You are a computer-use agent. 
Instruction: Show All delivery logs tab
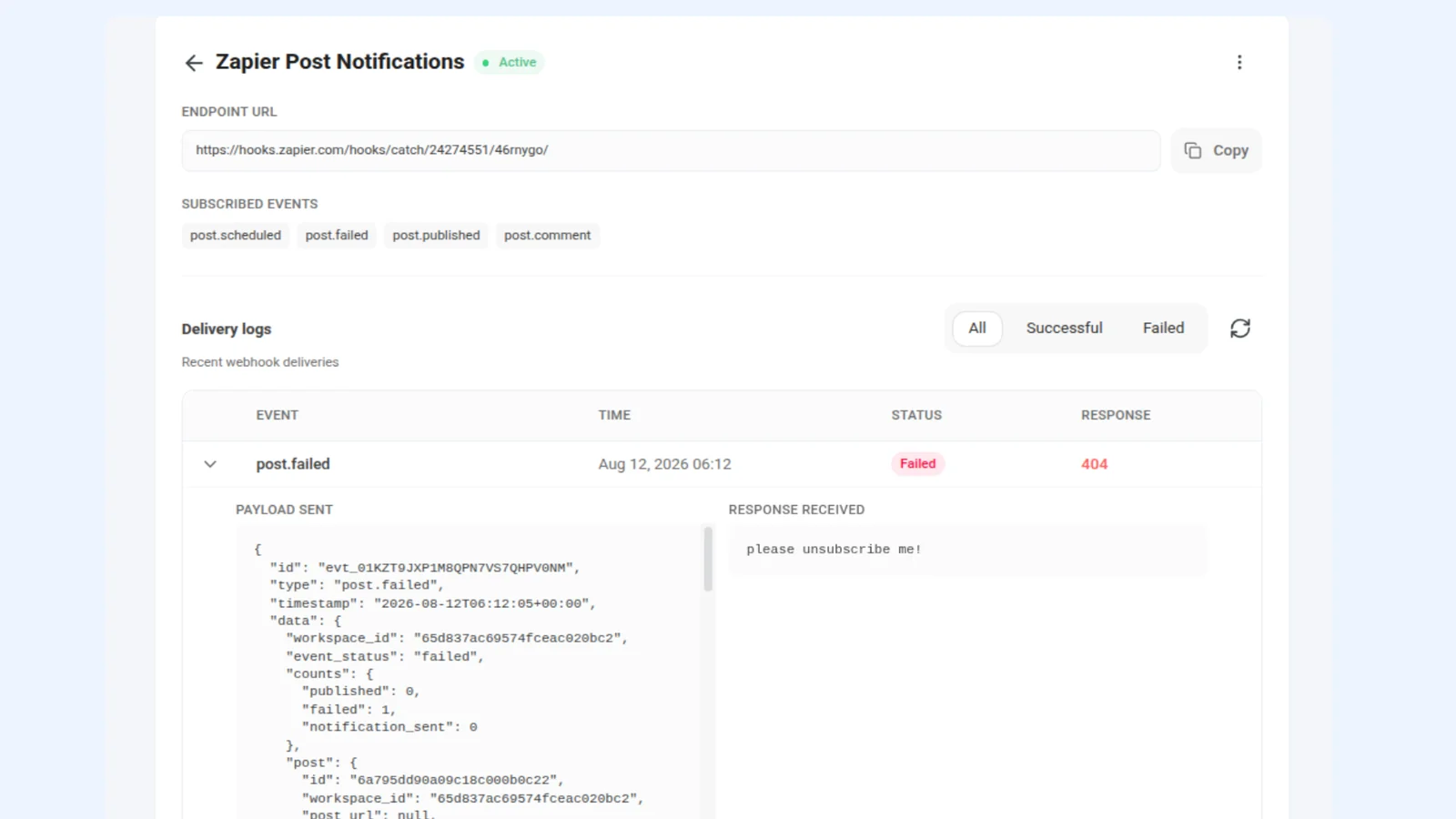click(977, 329)
